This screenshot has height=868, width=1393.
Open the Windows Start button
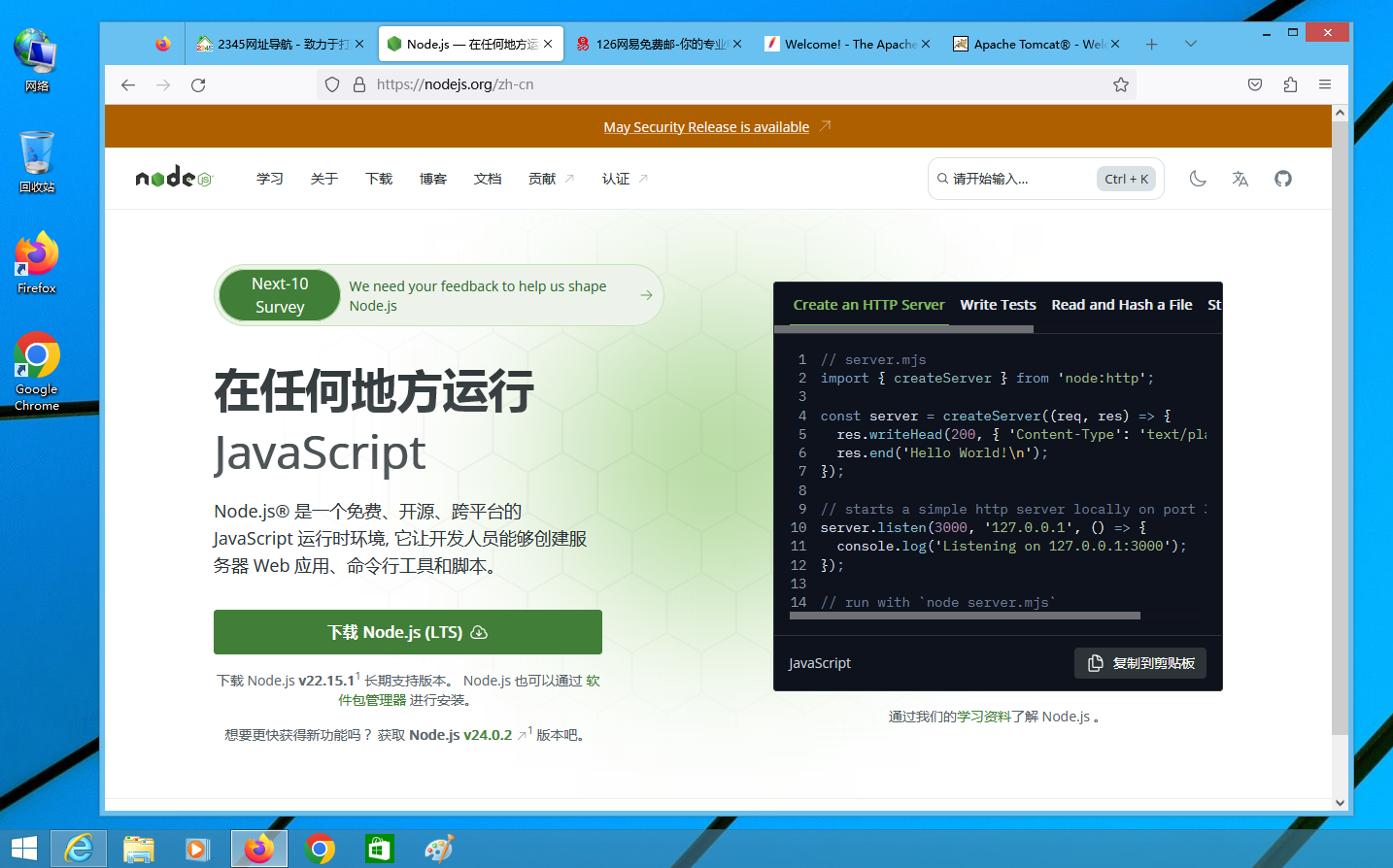pos(23,849)
